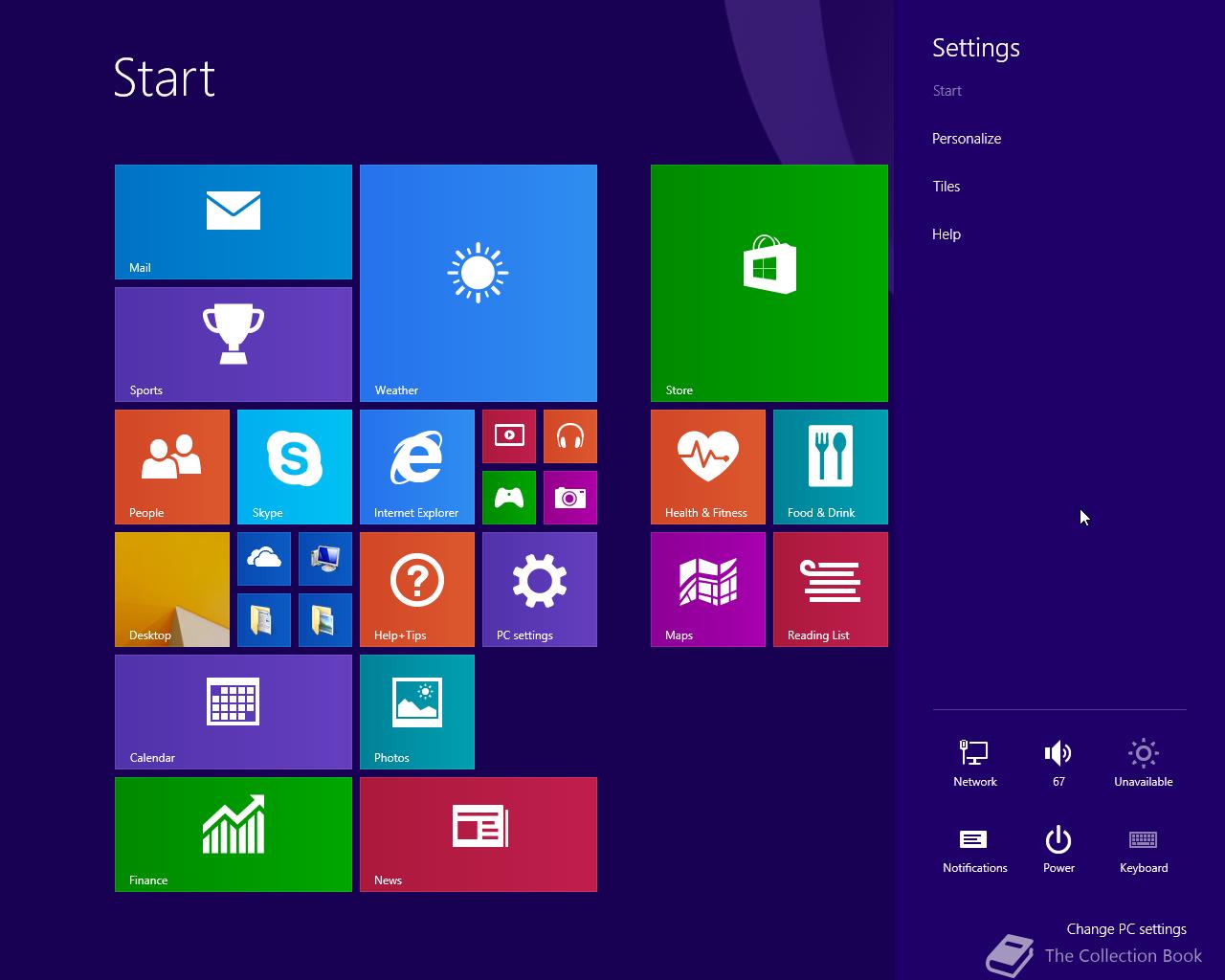
Task: Select Help in Settings pane
Action: click(947, 234)
